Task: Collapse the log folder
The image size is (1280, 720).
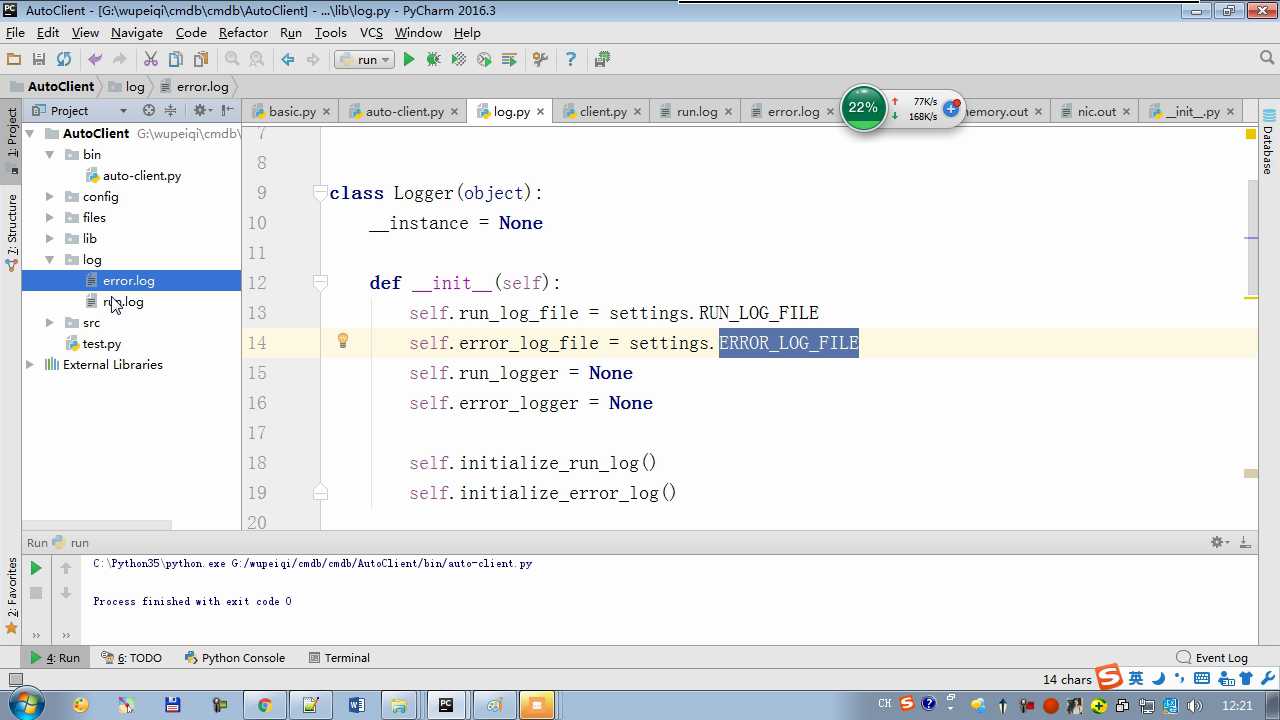Action: pos(50,259)
